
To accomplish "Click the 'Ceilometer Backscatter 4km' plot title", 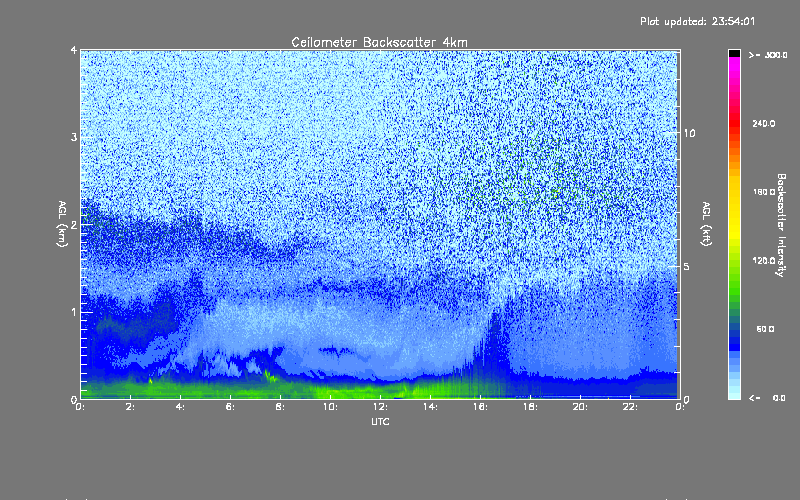I will 379,42.
